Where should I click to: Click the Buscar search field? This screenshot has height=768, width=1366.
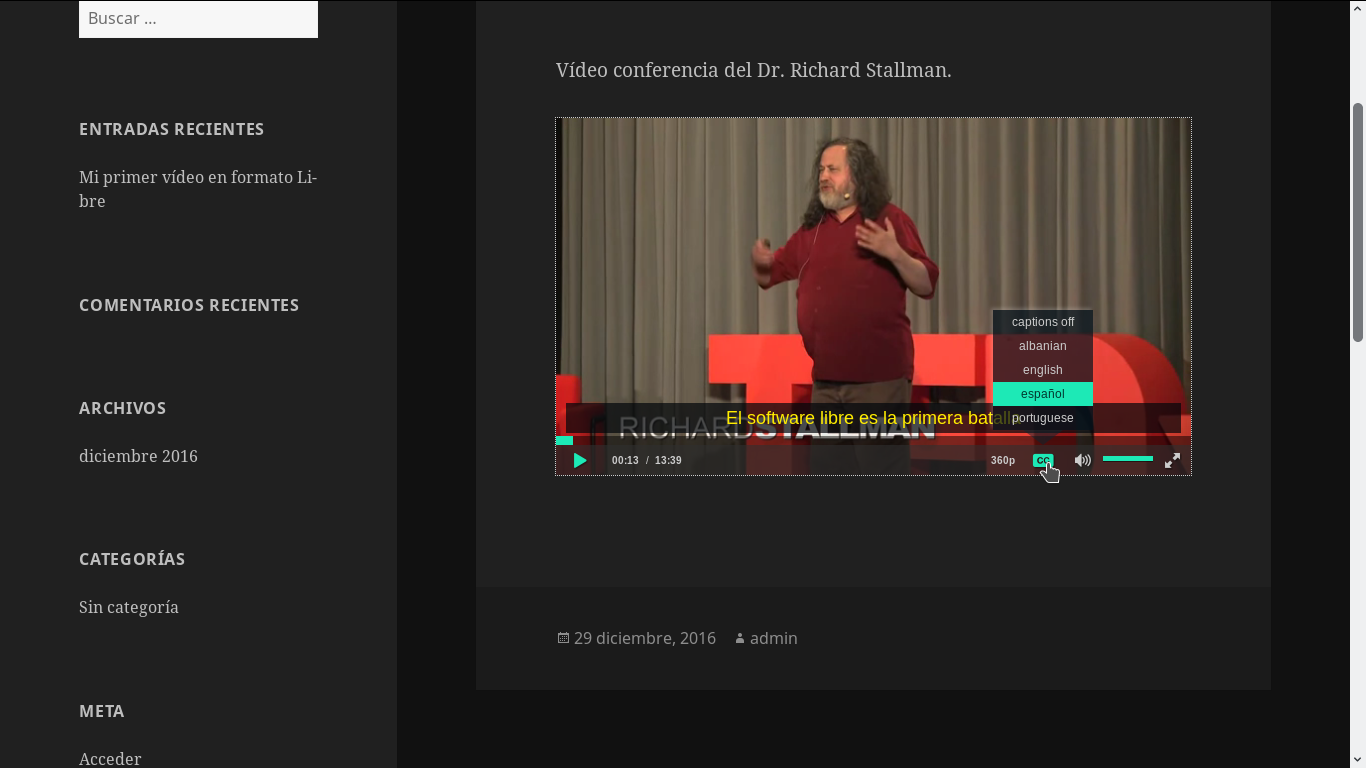click(x=198, y=18)
